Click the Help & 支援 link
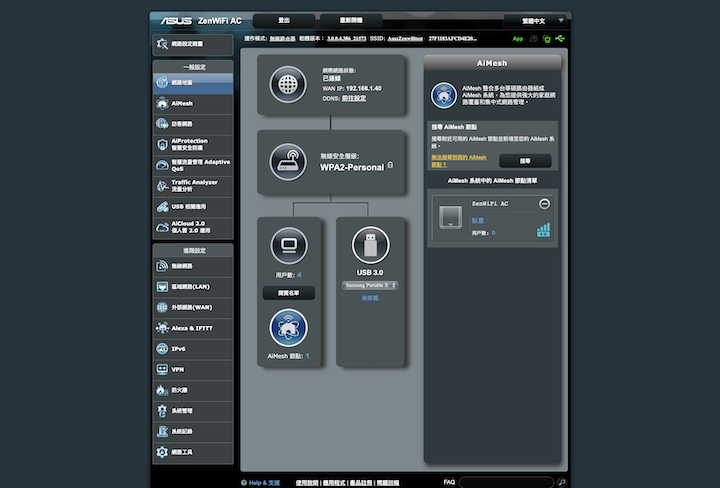 [260, 482]
